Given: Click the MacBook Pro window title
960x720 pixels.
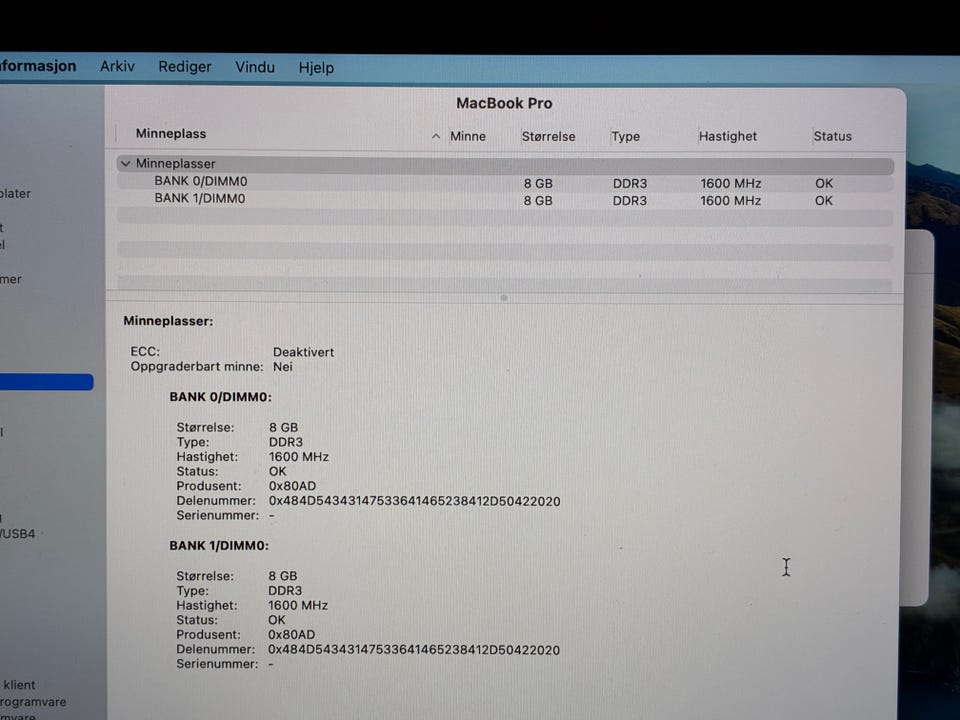Looking at the screenshot, I should pyautogui.click(x=504, y=103).
